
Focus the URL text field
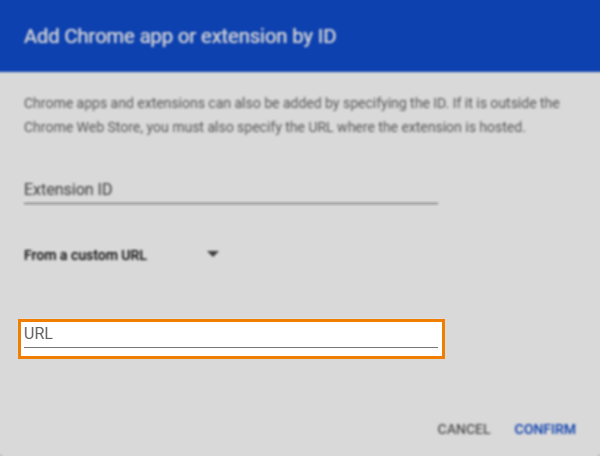(230, 337)
